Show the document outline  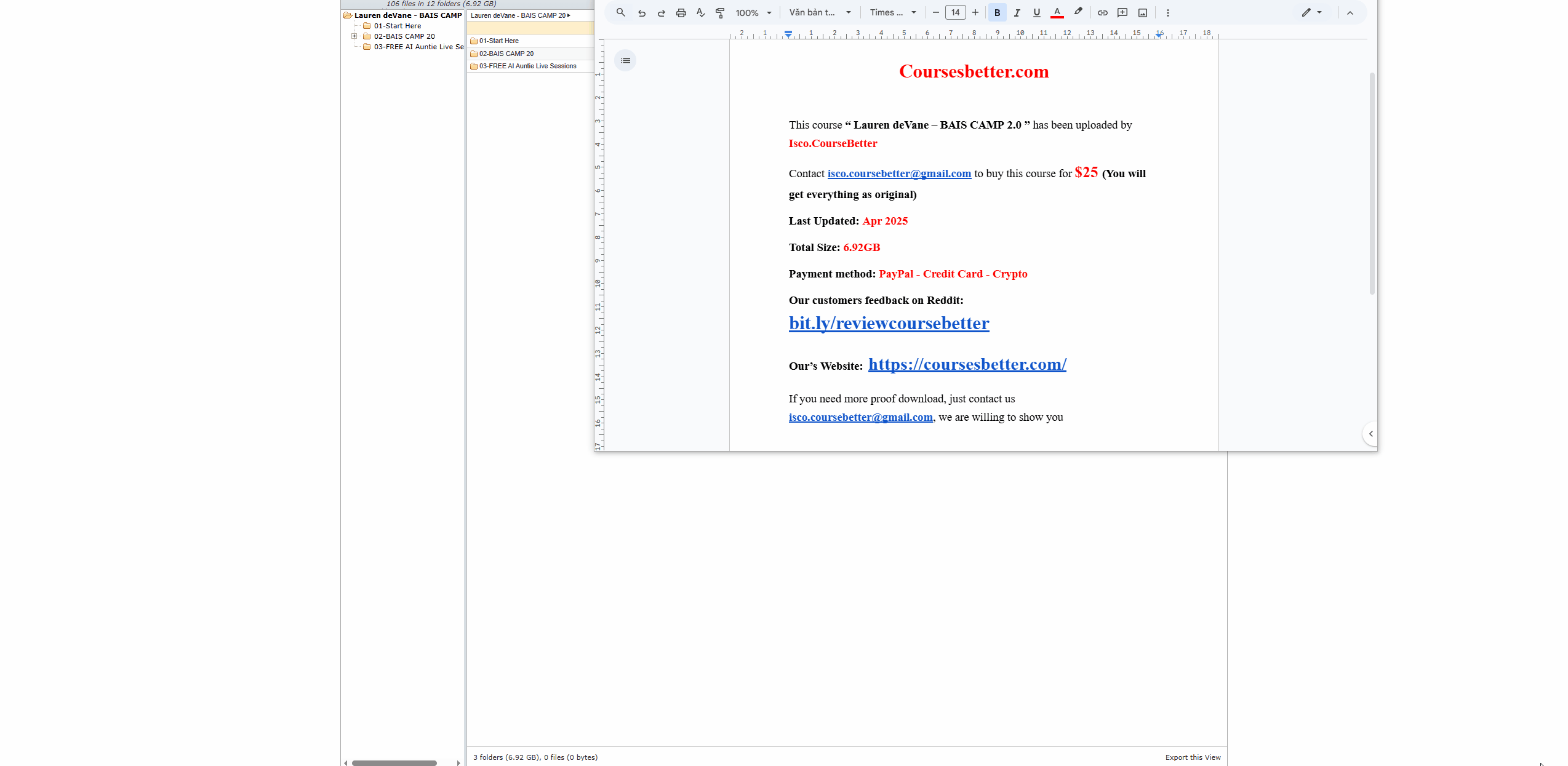625,60
